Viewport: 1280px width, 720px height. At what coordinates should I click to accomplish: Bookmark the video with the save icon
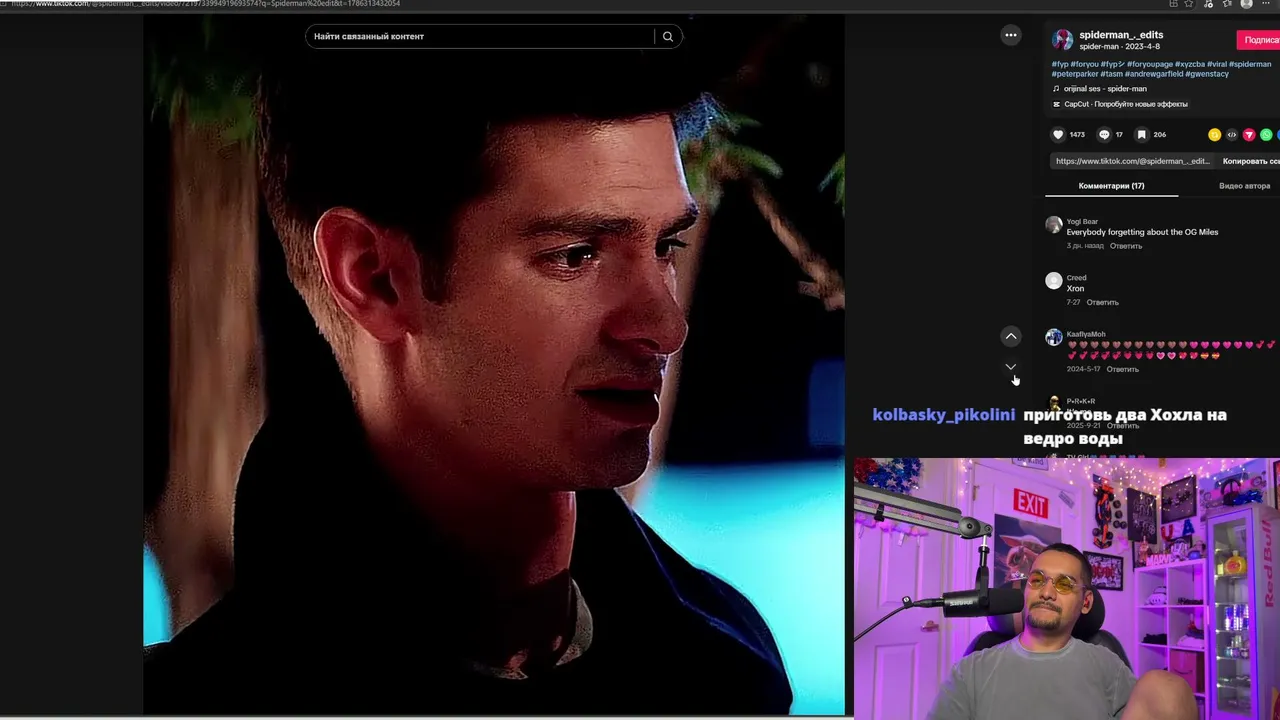point(1141,134)
